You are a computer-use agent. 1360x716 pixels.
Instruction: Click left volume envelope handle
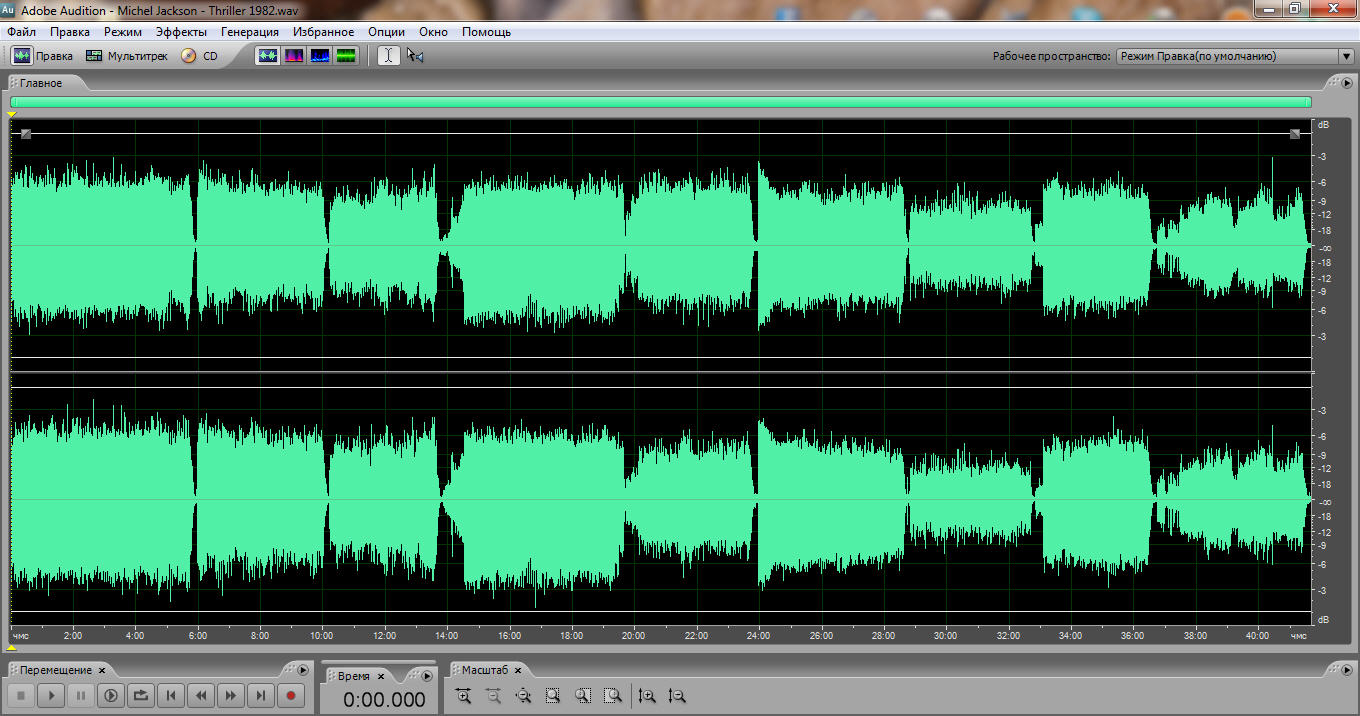coord(26,134)
